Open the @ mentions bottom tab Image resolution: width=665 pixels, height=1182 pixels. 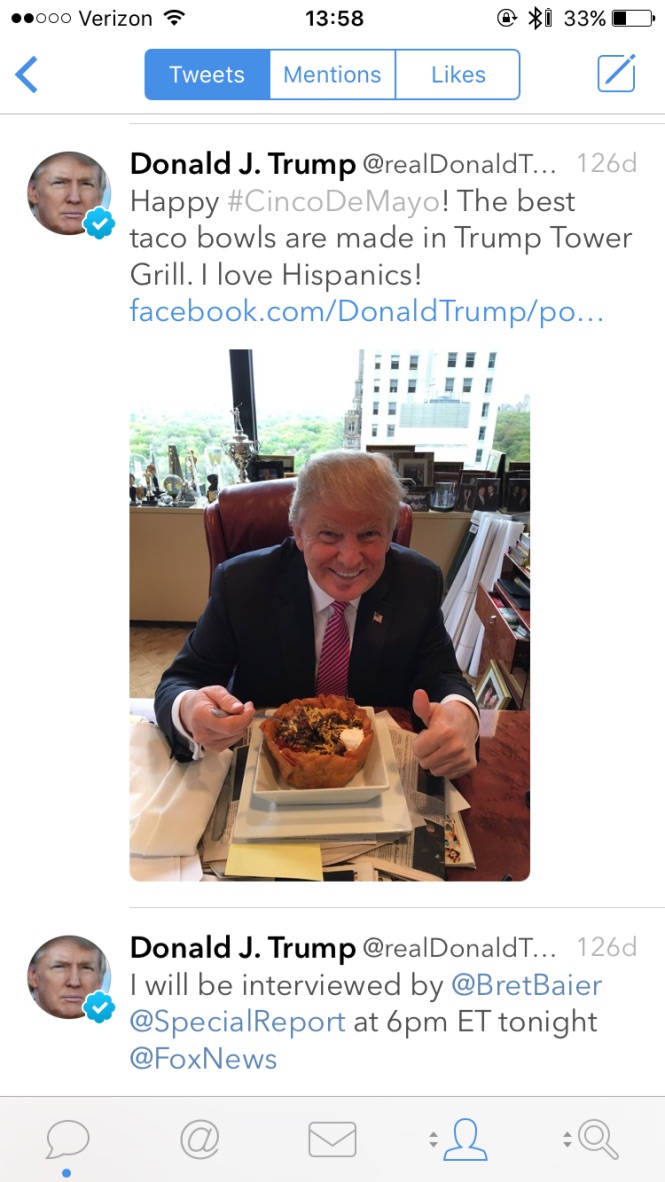200,1138
